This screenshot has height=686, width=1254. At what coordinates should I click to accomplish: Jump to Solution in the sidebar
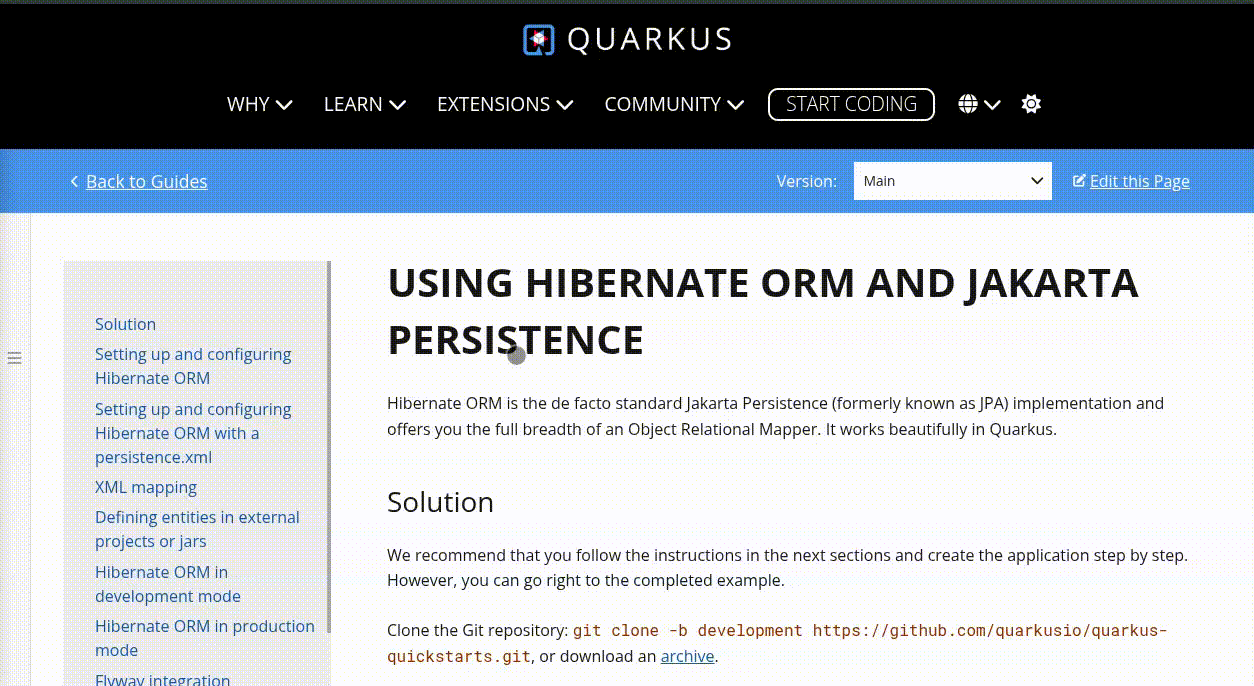125,324
